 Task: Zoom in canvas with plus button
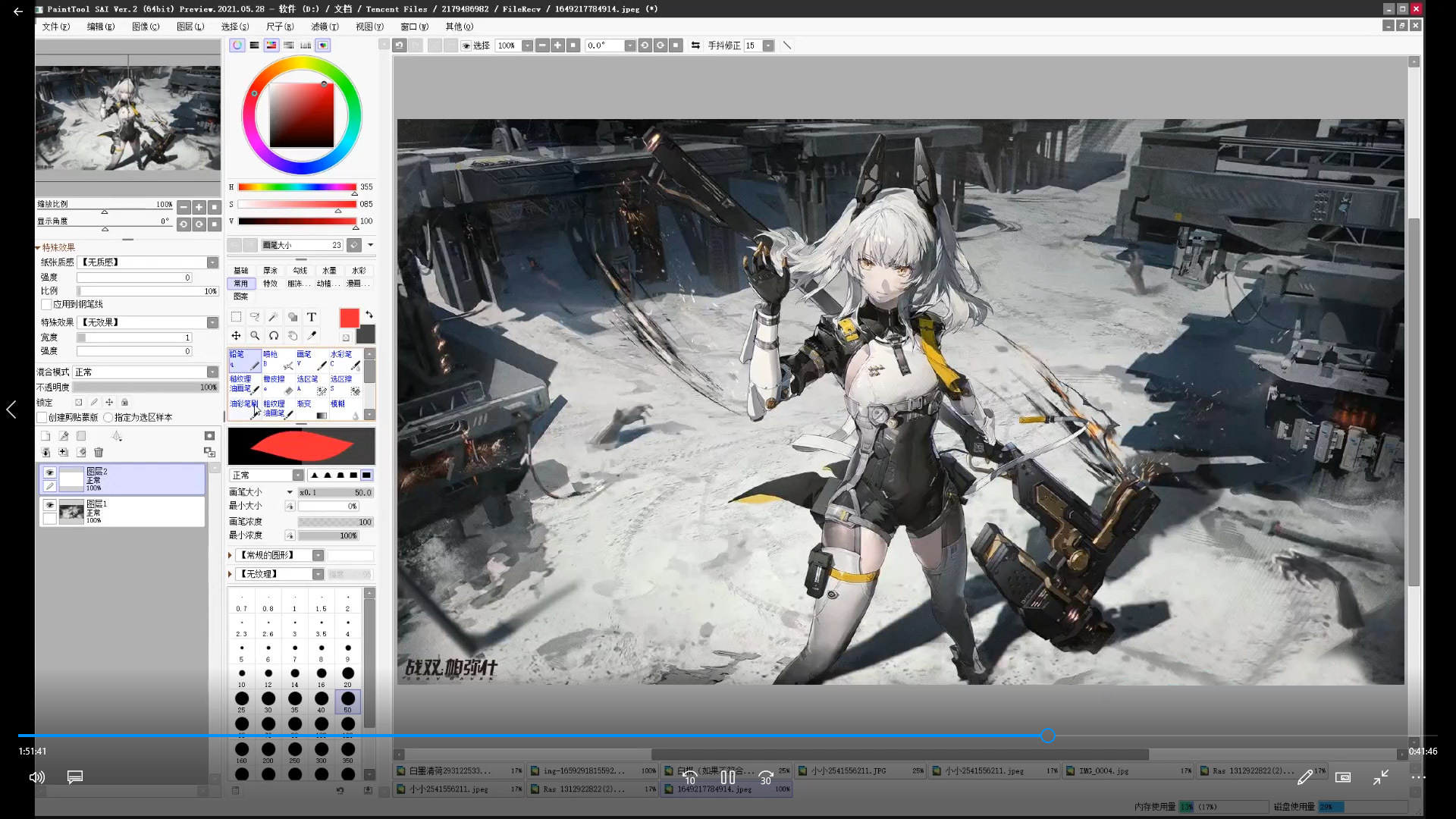557,45
